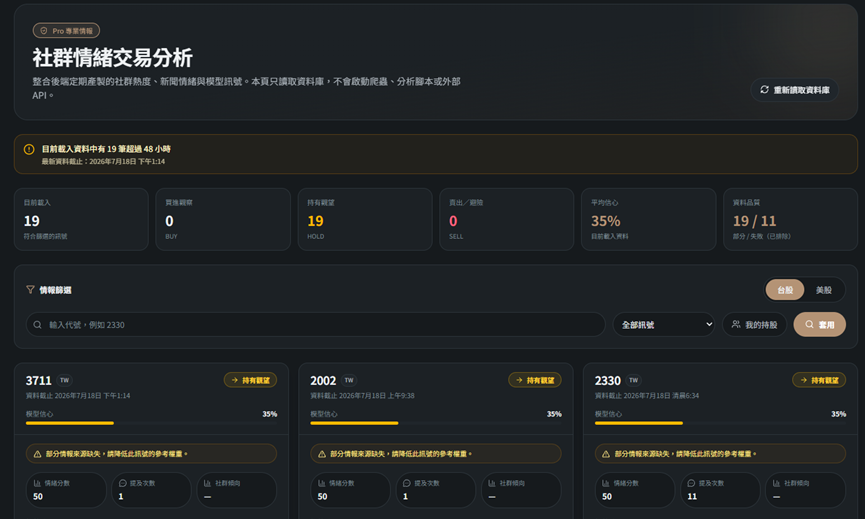Click the 買進觀察 BUY stat card
The height and width of the screenshot is (519, 865).
(x=223, y=220)
